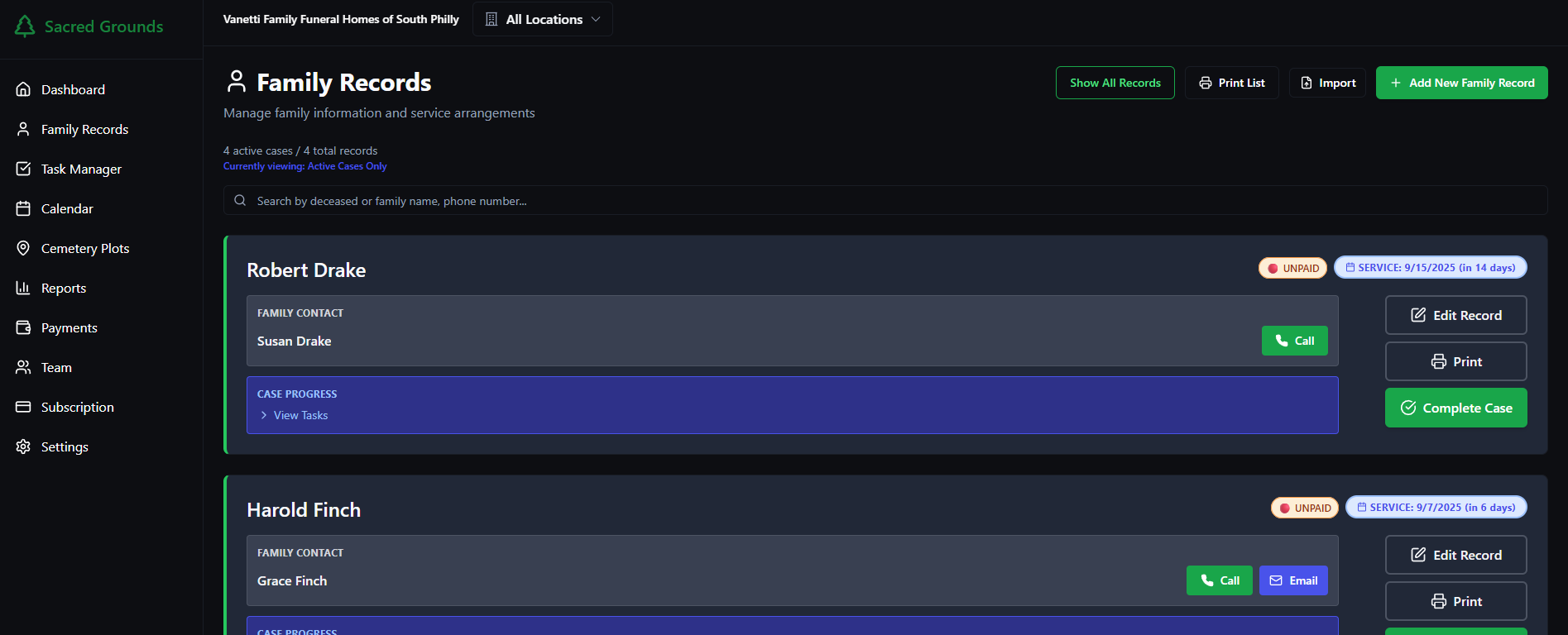This screenshot has height=635, width=1568.
Task: Click the '4 active cases / 4 total records' text
Action: (x=300, y=150)
